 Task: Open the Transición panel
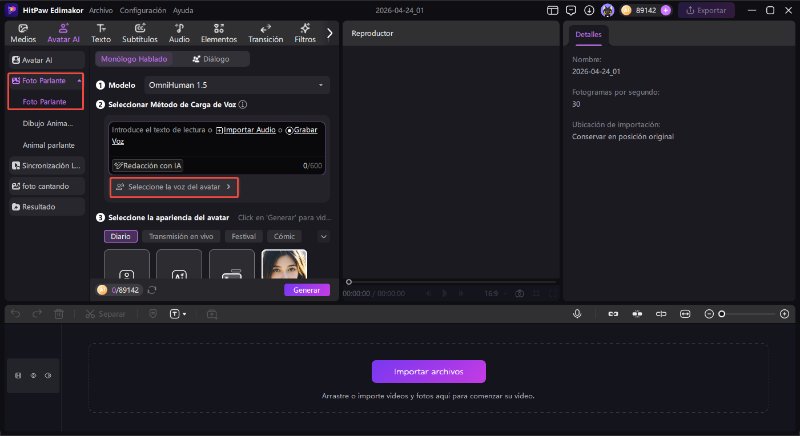(265, 33)
